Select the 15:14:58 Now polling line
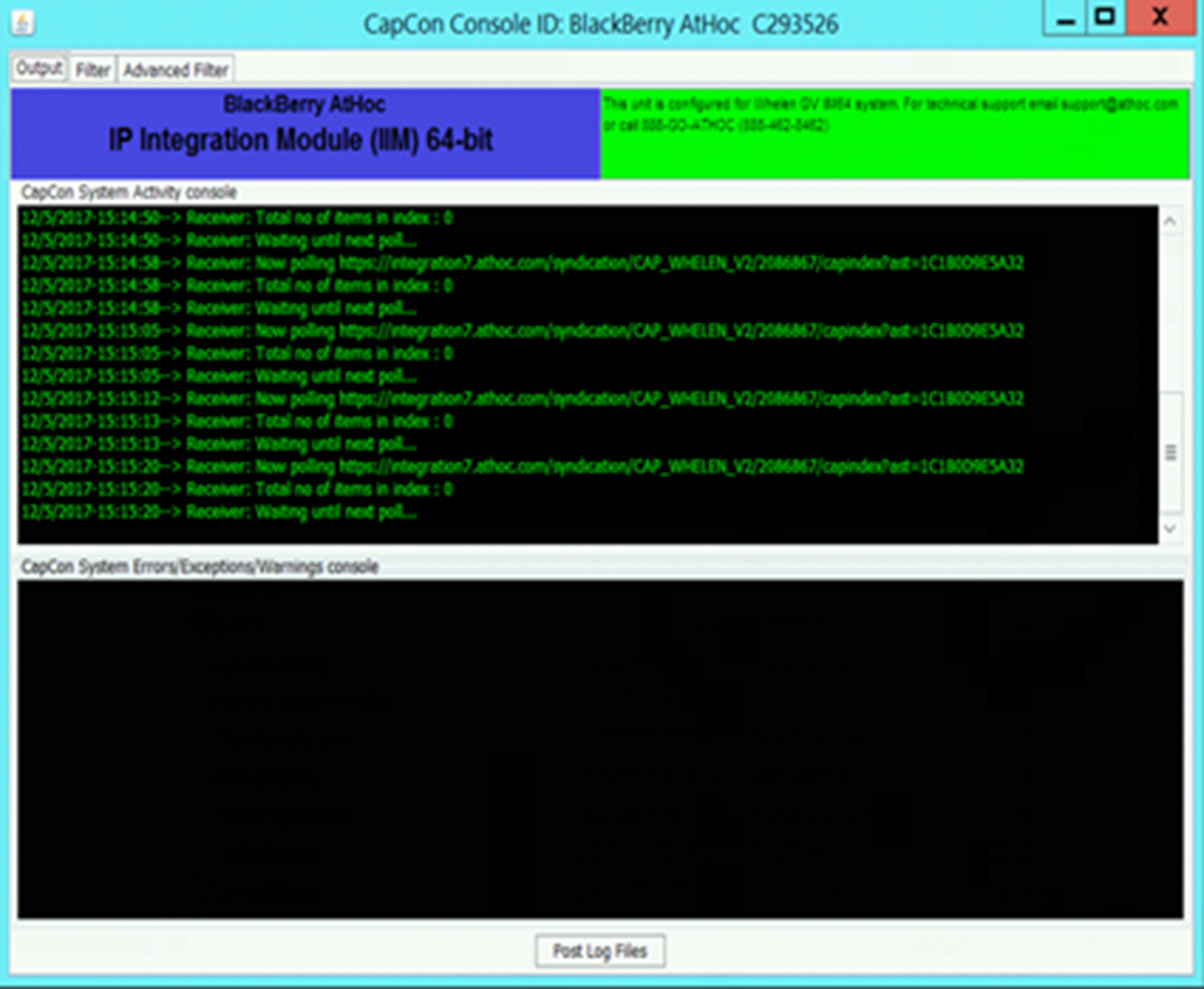 pos(522,263)
